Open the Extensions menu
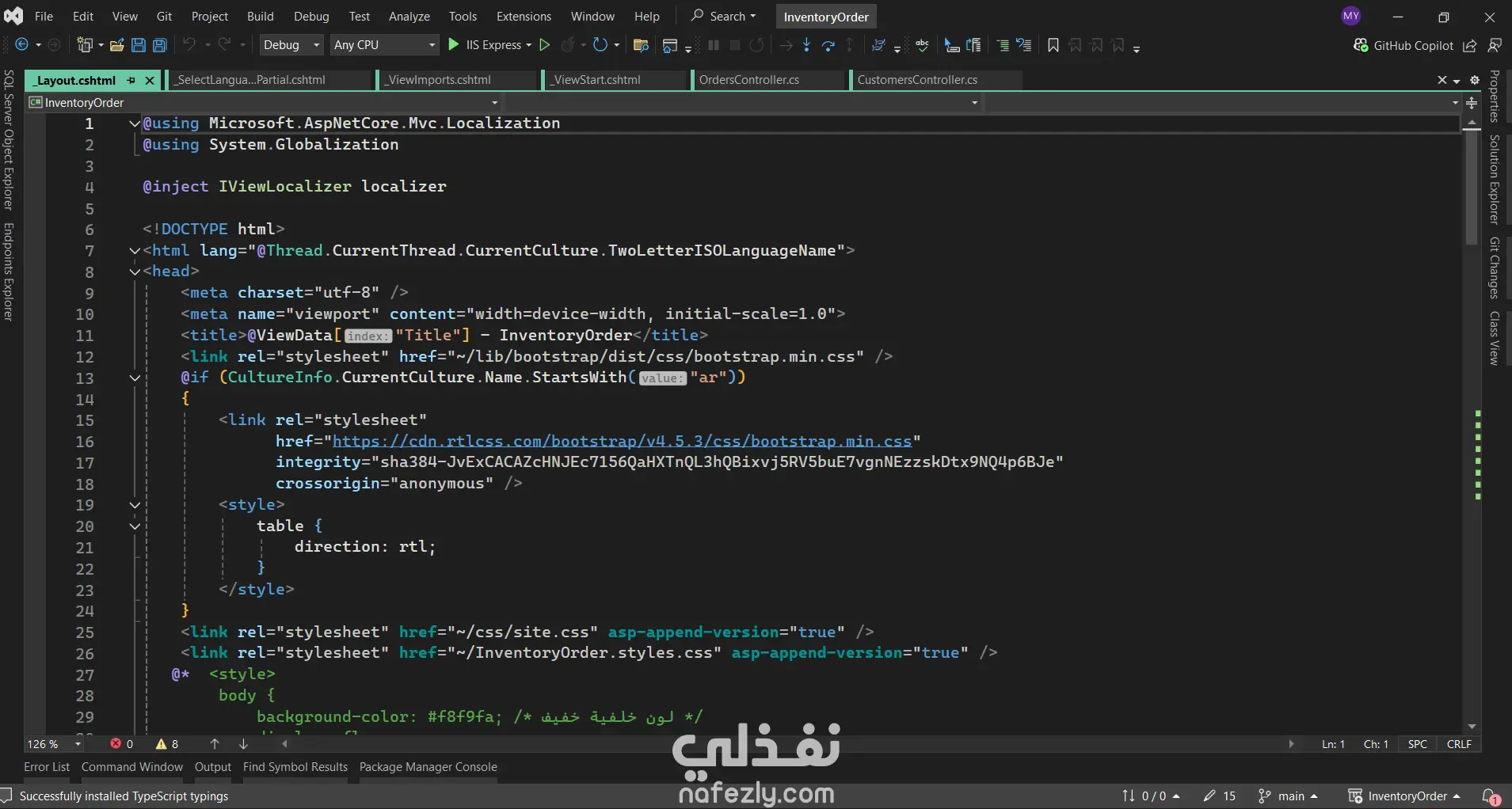Viewport: 1512px width, 809px height. tap(523, 17)
